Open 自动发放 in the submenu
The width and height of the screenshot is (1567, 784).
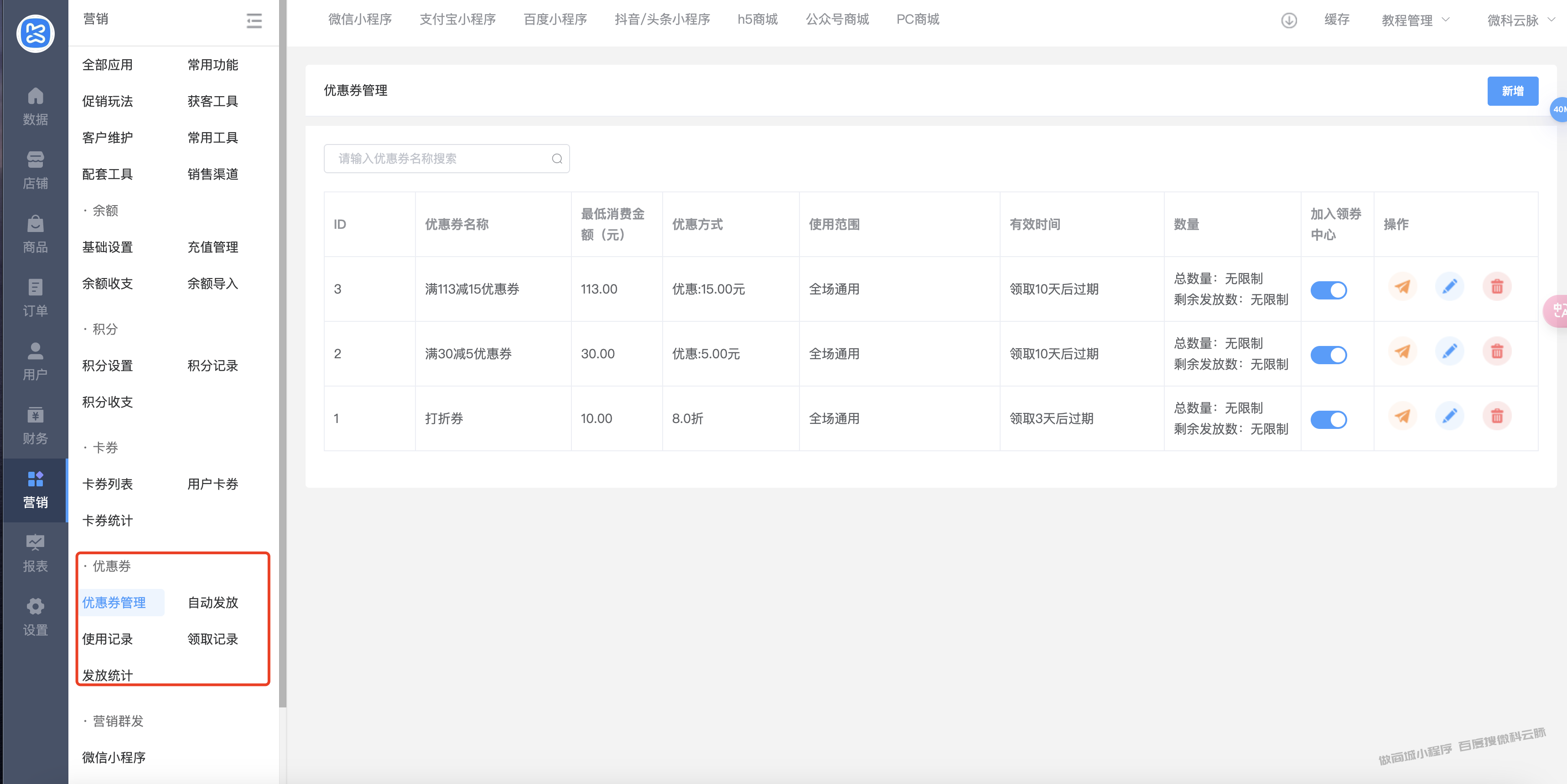(x=213, y=602)
